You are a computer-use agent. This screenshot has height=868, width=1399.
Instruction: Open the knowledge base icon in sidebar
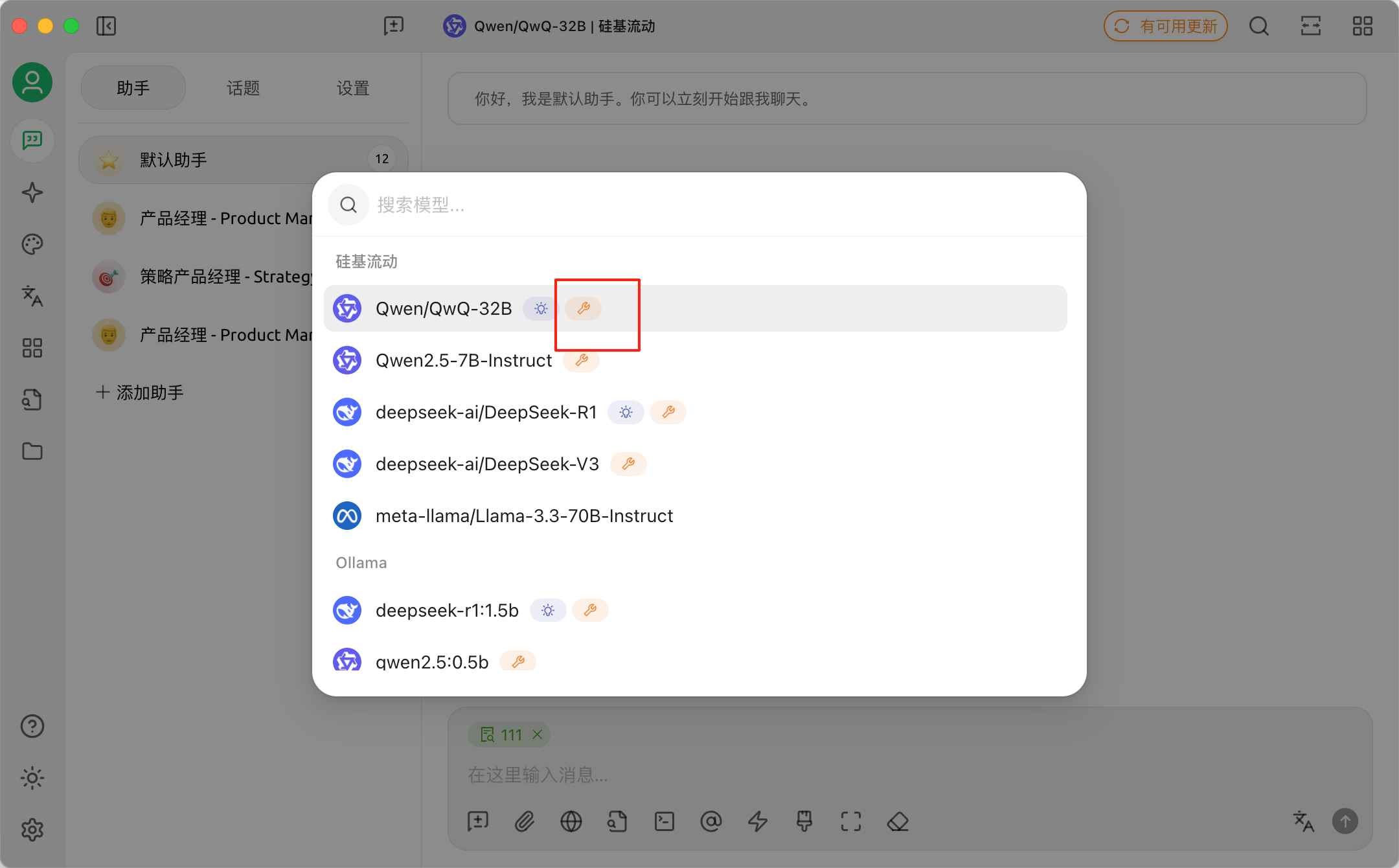point(32,400)
